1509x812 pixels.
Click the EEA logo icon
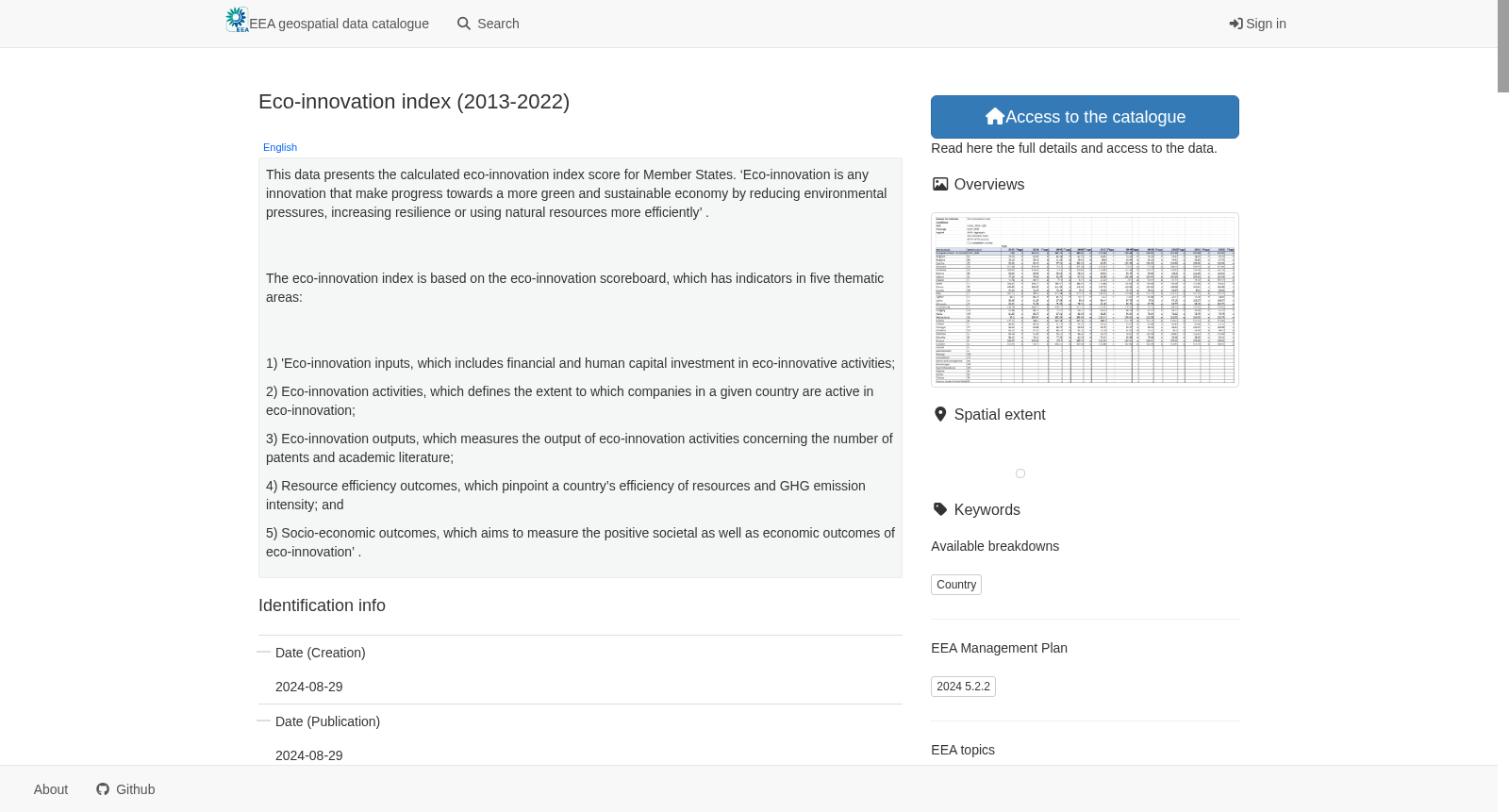click(237, 20)
